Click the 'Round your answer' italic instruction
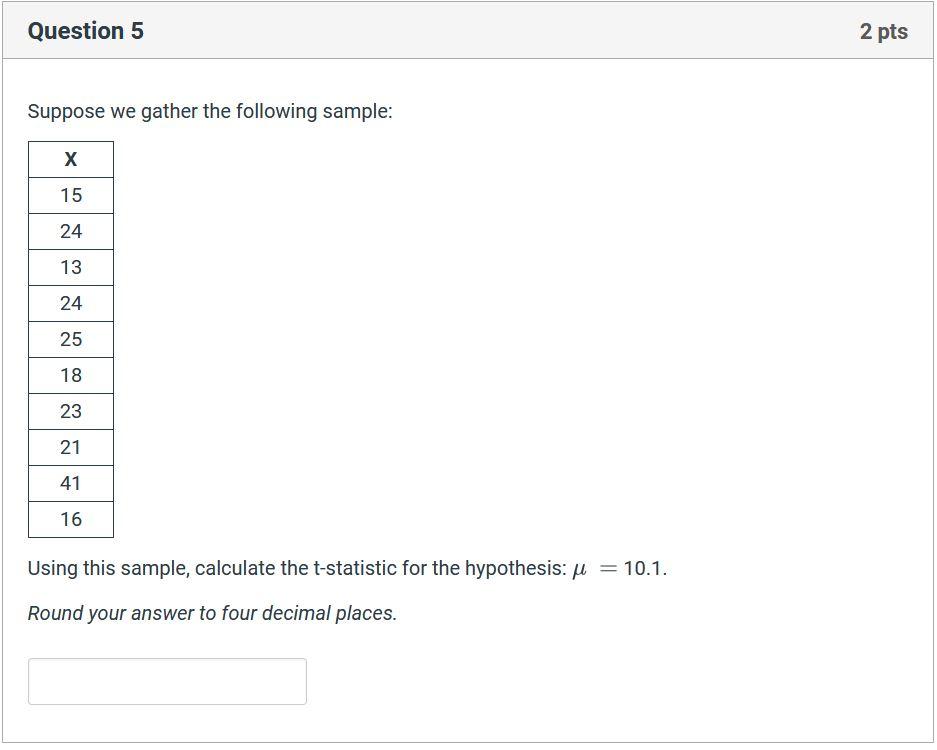 212,613
